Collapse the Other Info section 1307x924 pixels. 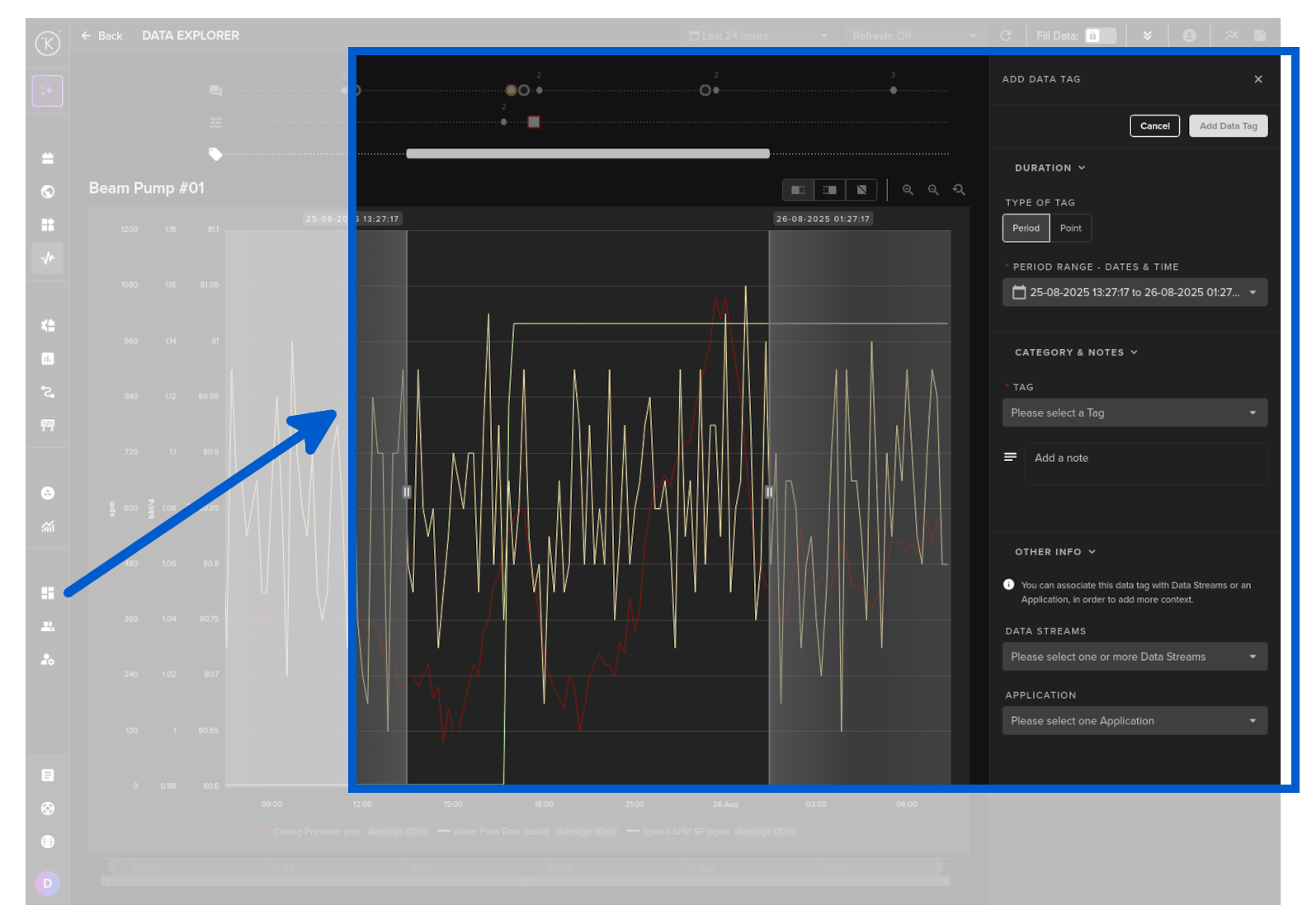click(x=1055, y=552)
